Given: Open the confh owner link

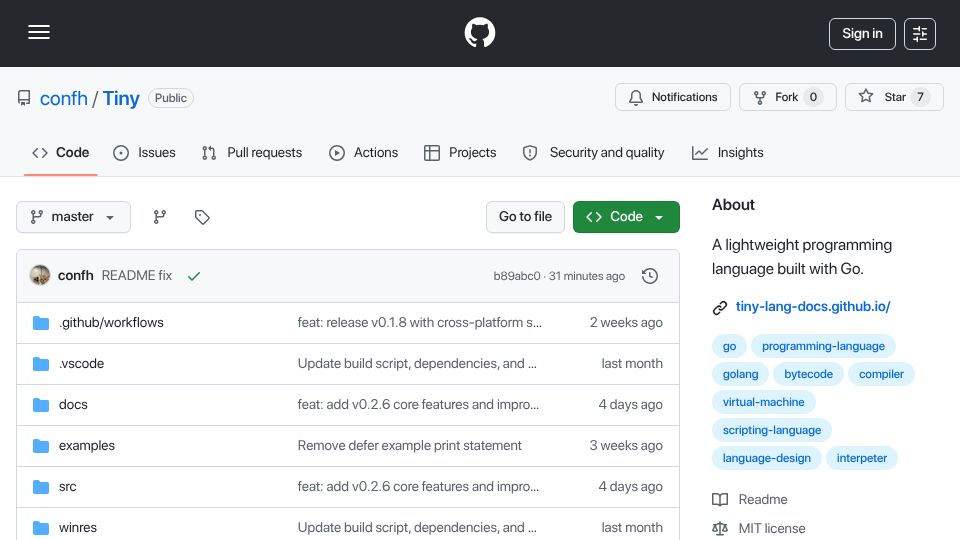Looking at the screenshot, I should (64, 98).
